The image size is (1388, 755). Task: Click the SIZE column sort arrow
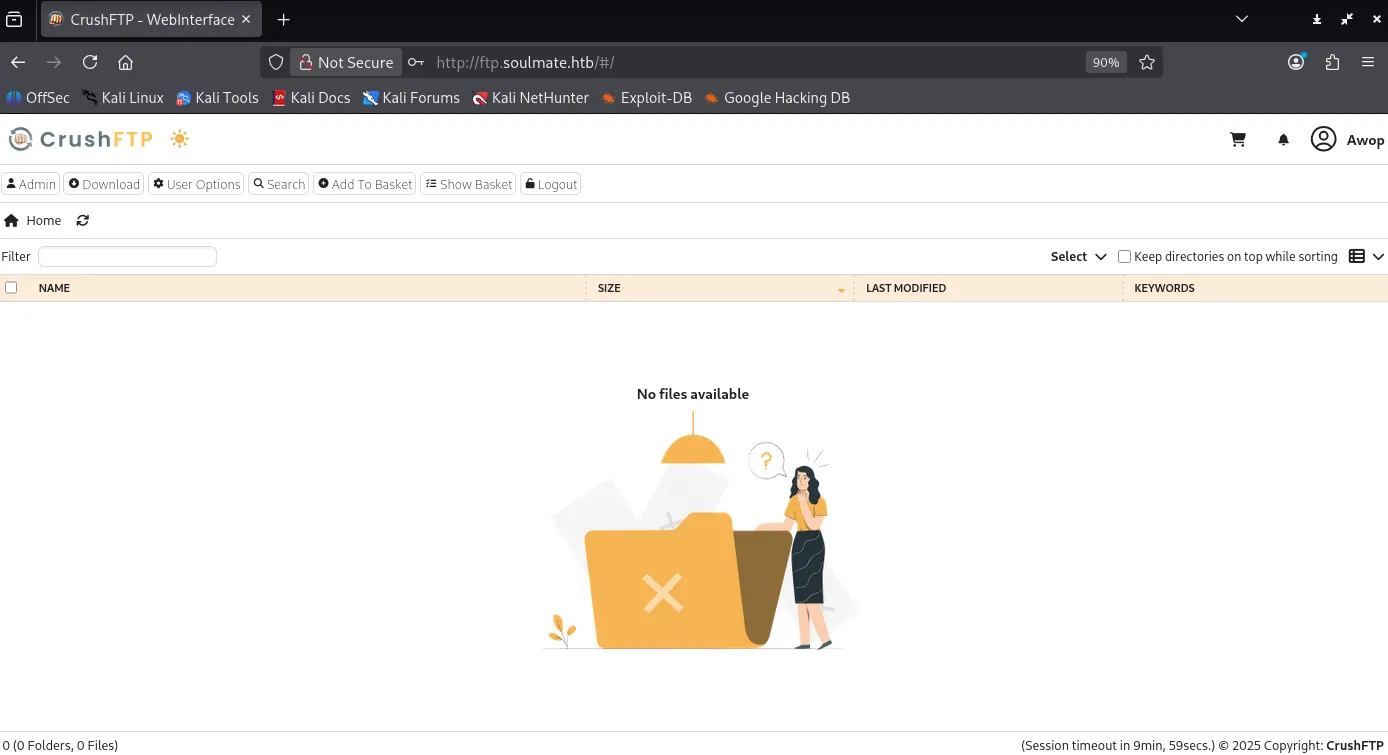coord(841,290)
